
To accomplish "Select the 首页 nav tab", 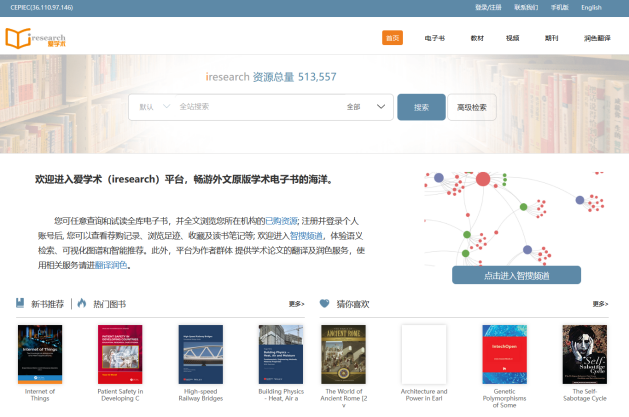I will 392,38.
